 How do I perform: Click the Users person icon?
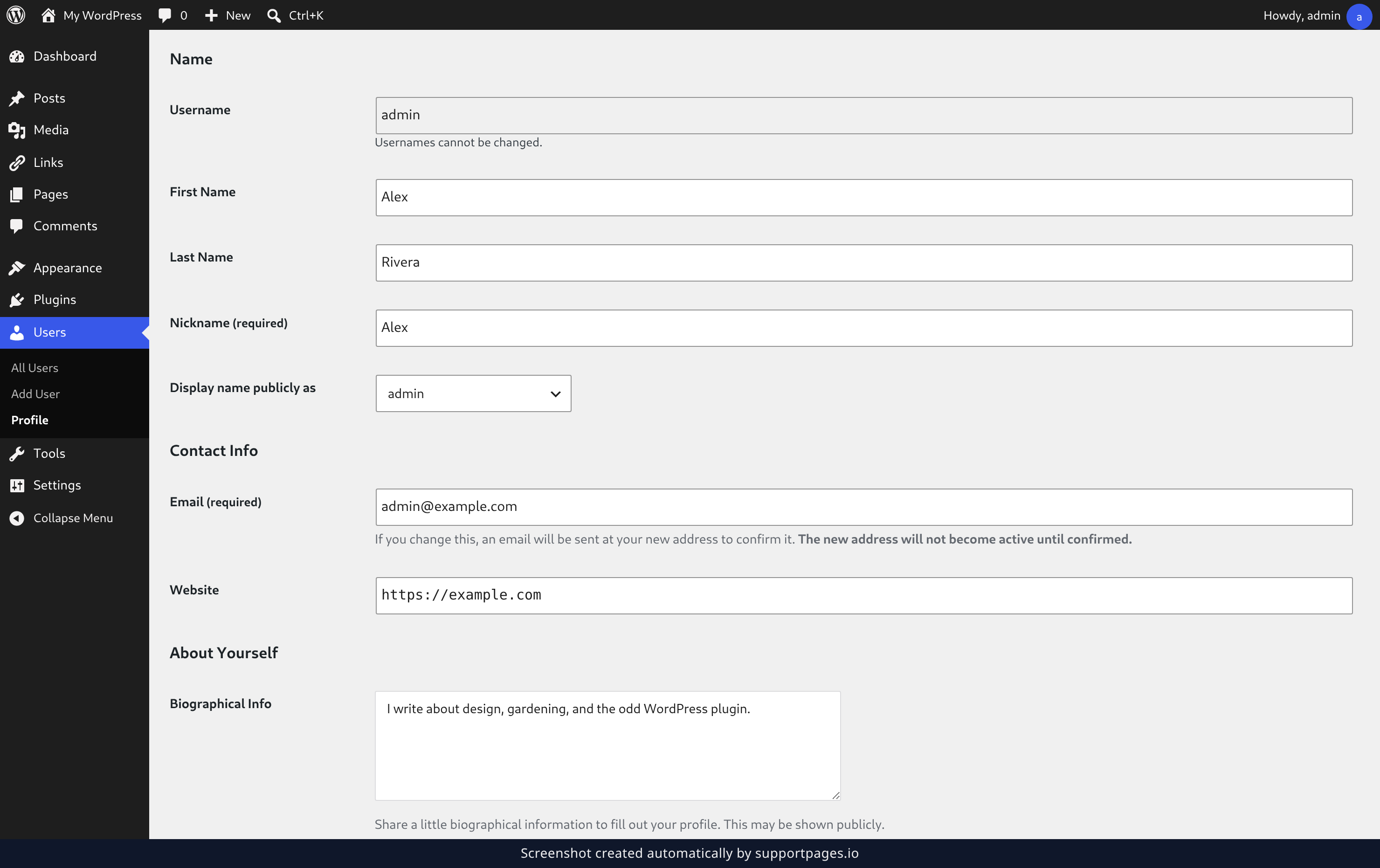click(x=17, y=332)
